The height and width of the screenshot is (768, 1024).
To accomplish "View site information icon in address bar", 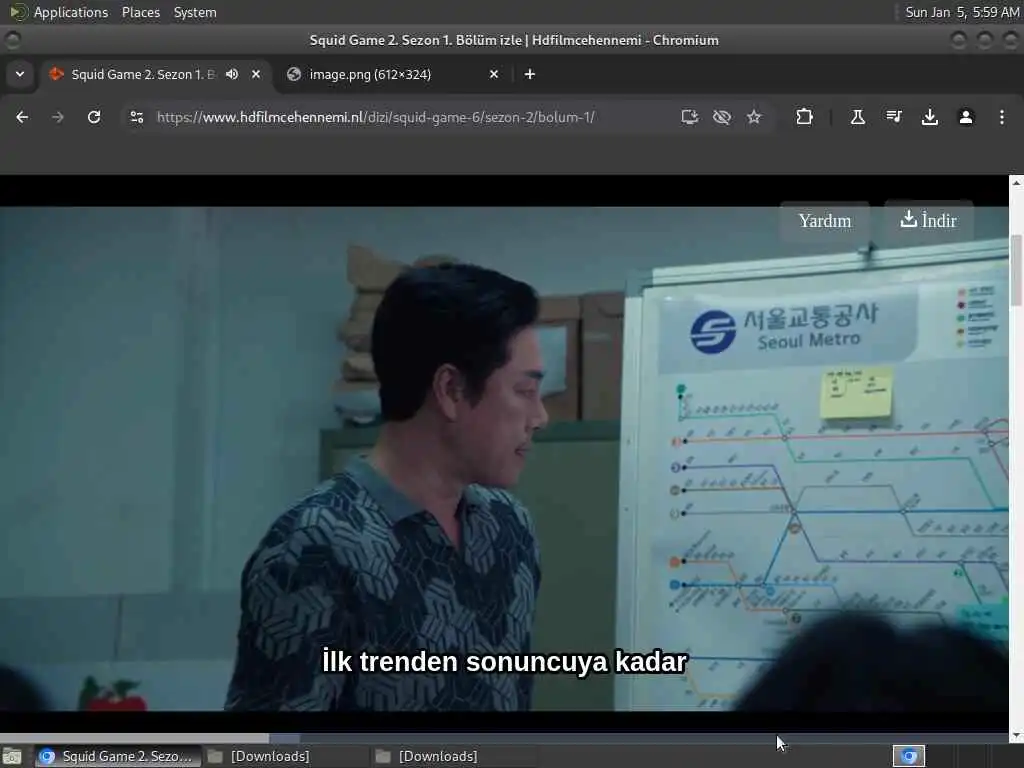I will (136, 117).
